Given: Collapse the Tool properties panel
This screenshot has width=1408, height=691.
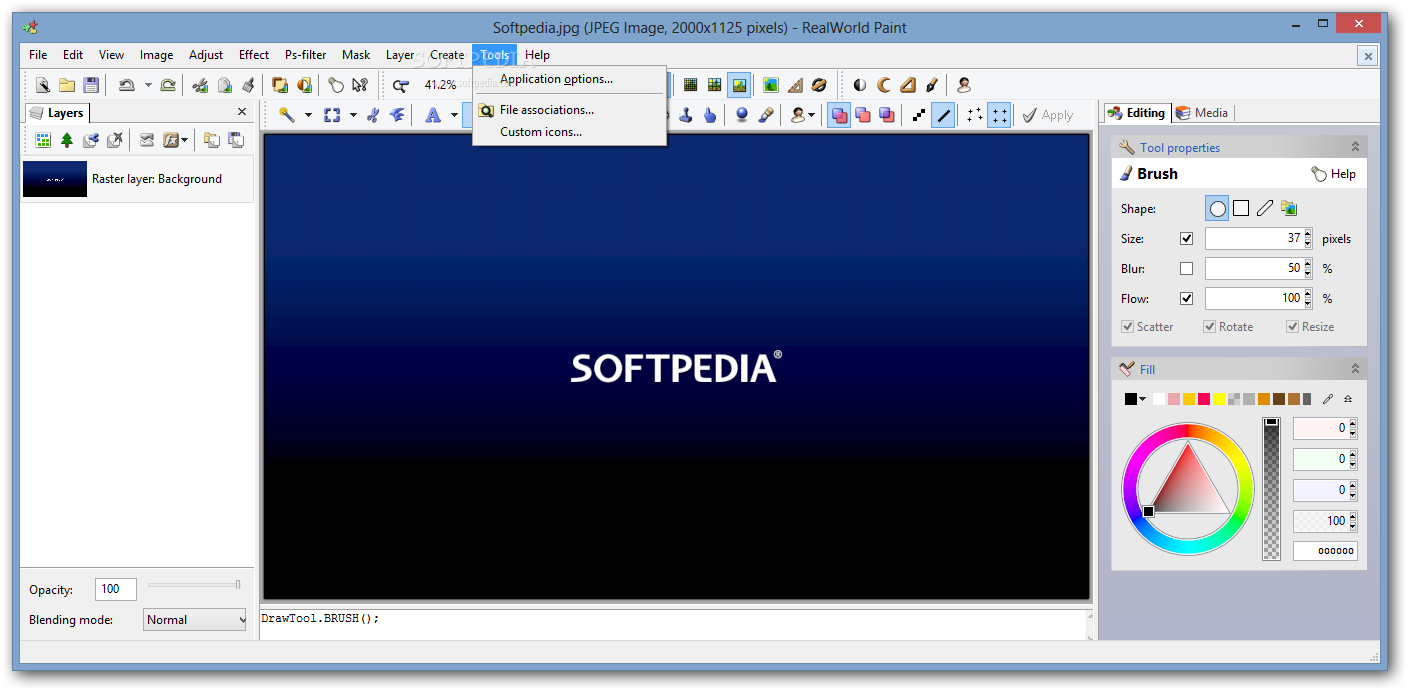Looking at the screenshot, I should coord(1355,147).
